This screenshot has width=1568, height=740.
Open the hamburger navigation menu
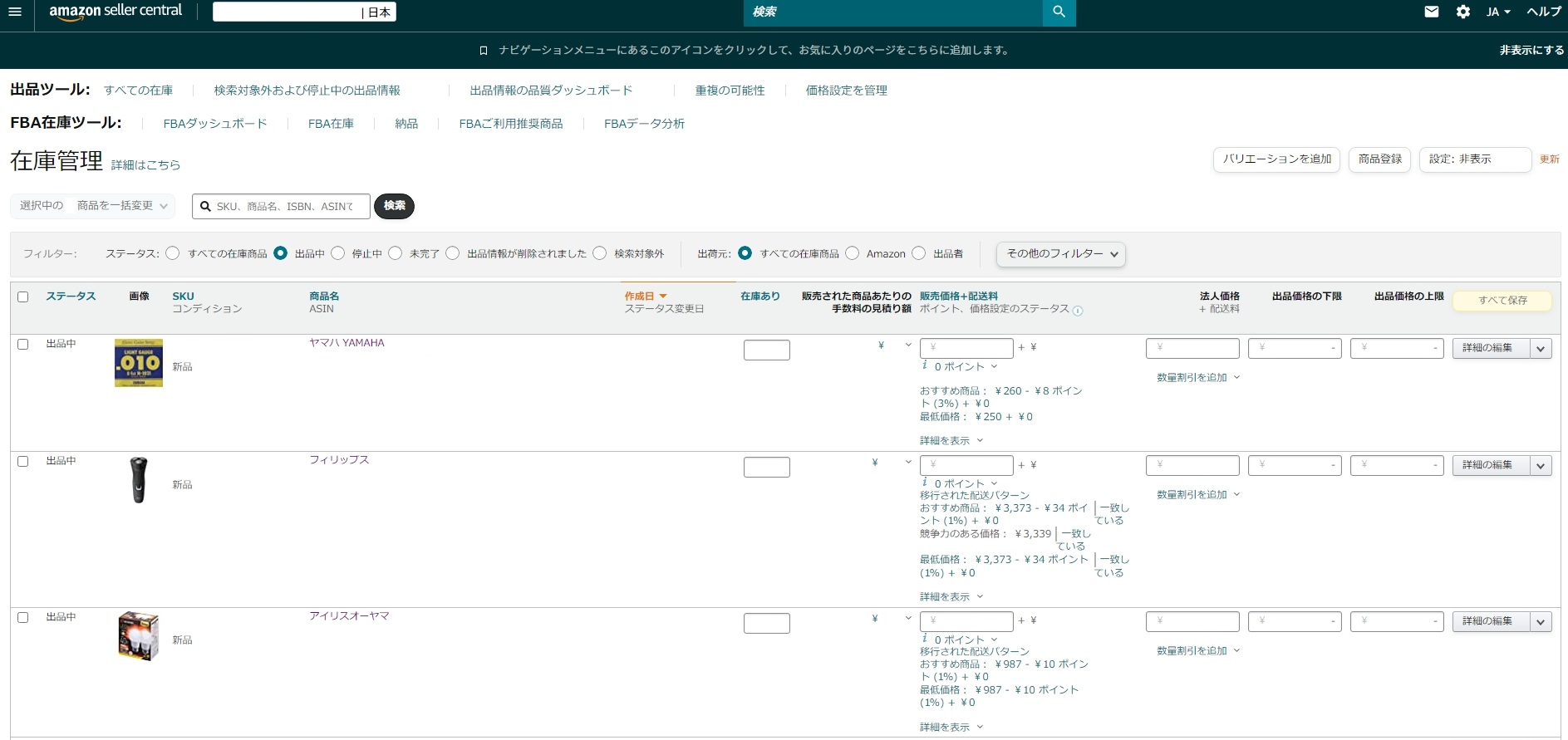pos(14,12)
